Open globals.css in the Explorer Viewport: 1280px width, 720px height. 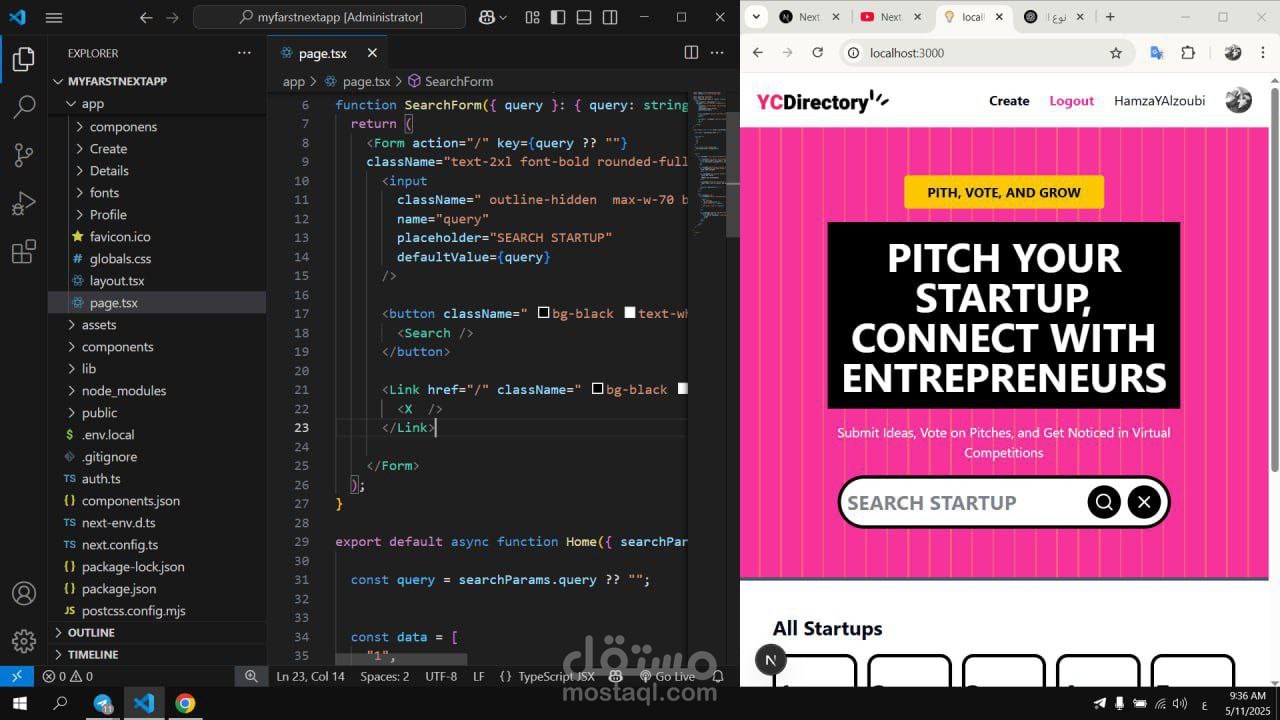120,259
